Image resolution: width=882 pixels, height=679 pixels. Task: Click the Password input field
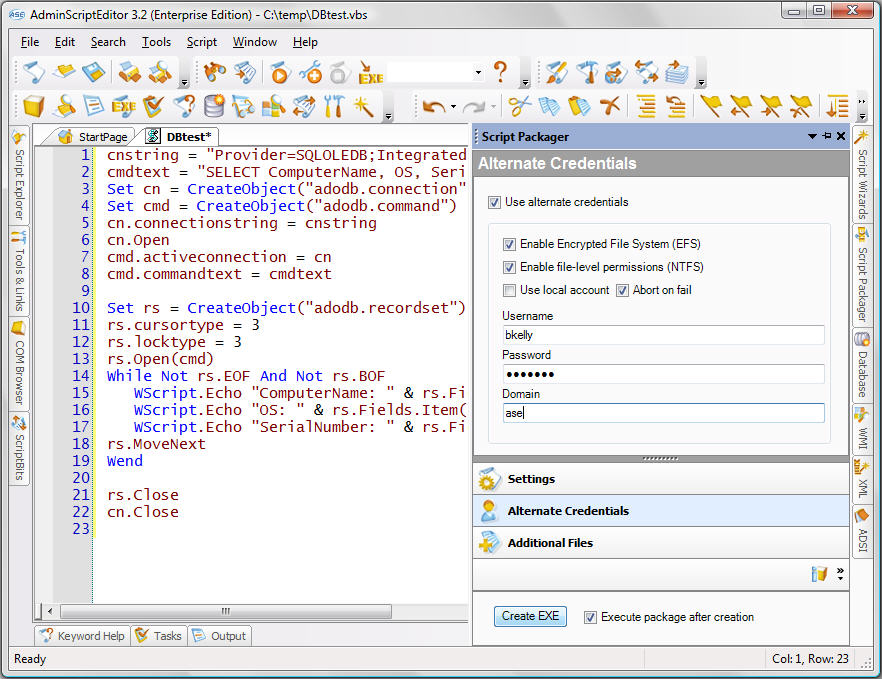click(663, 374)
